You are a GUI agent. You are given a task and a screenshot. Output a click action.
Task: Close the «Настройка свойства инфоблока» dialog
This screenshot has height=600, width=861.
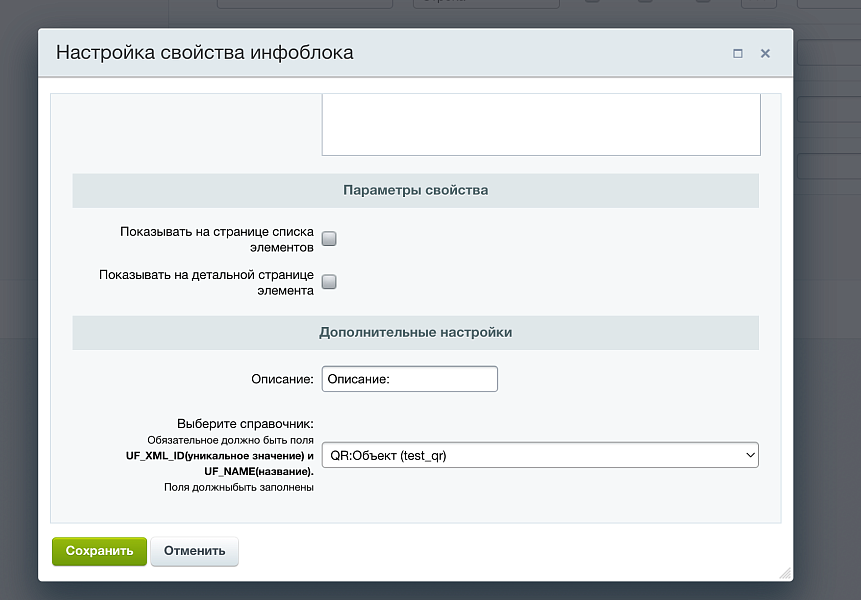(765, 53)
